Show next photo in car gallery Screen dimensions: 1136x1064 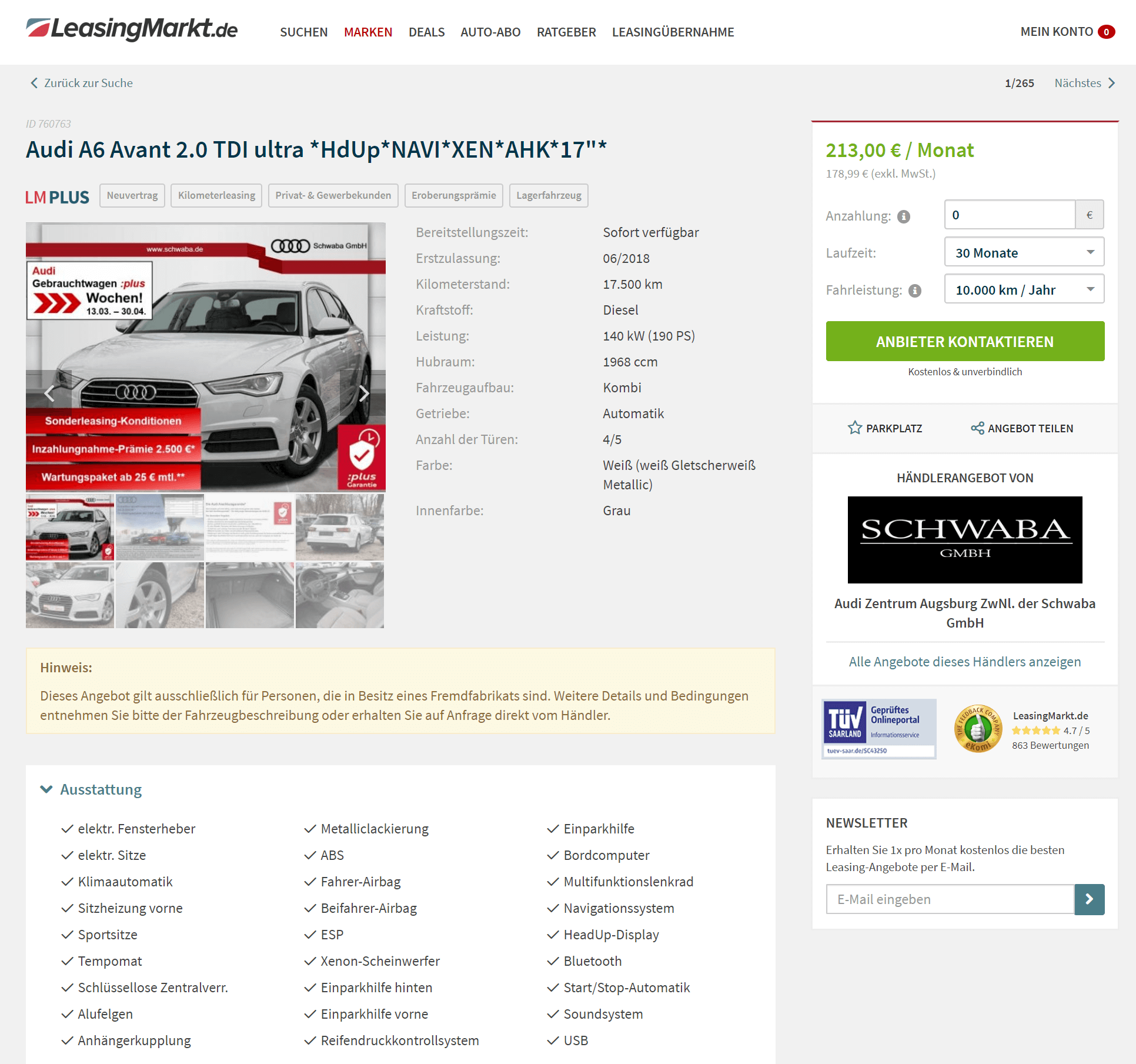[363, 393]
